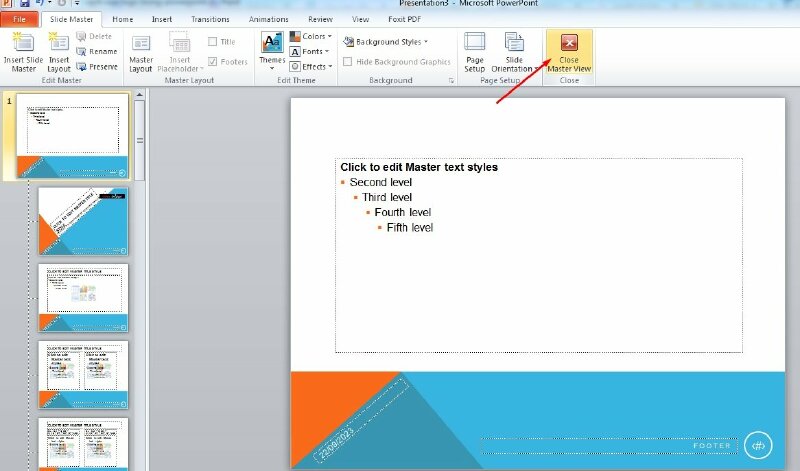800x471 pixels.
Task: Switch to the Review tab
Action: [x=320, y=19]
